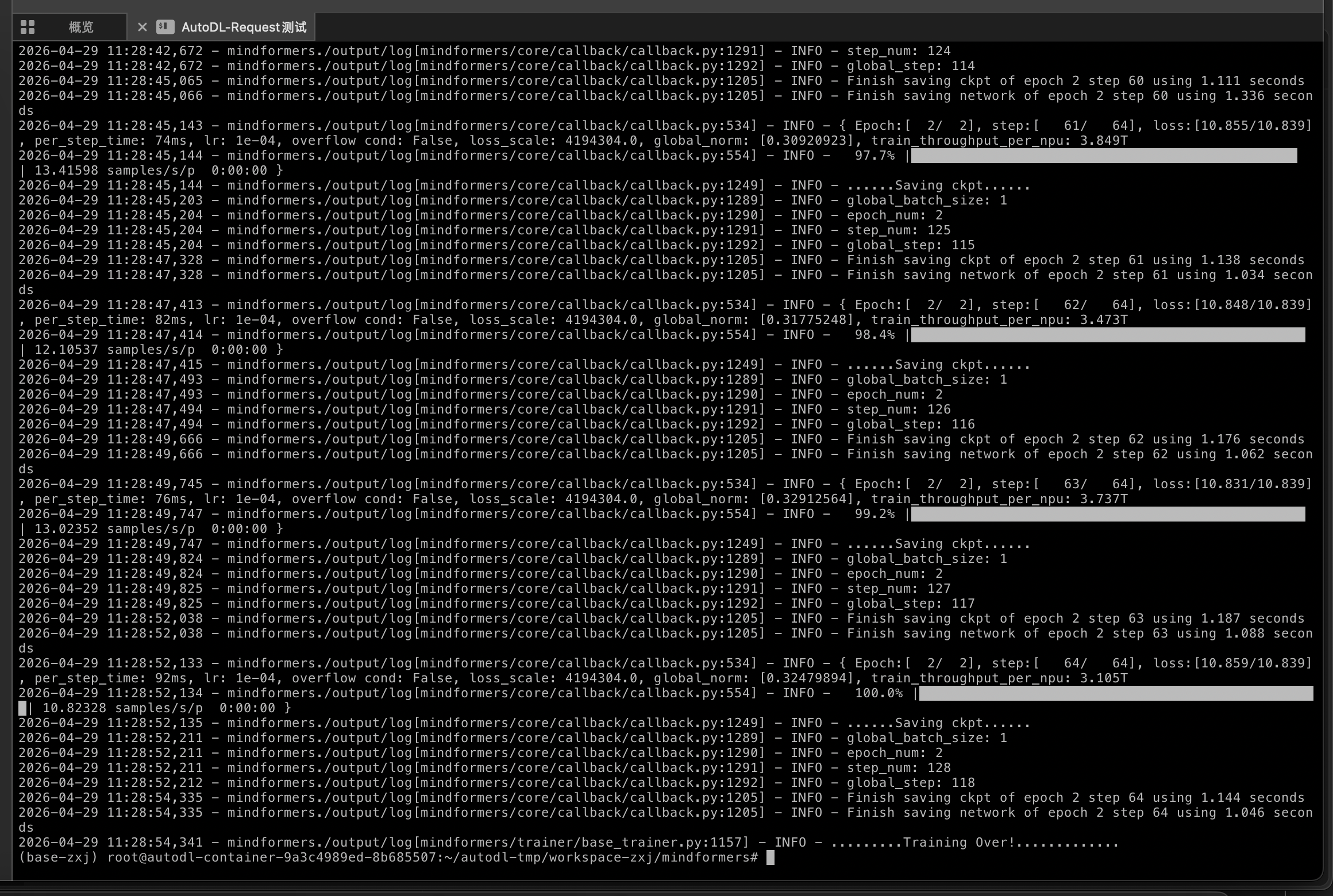The height and width of the screenshot is (896, 1333).
Task: Click the overview grid icon
Action: (28, 27)
